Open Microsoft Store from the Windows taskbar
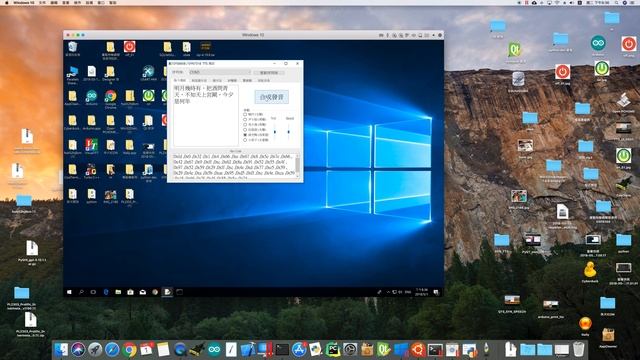This screenshot has height=360, width=640. click(x=130, y=292)
